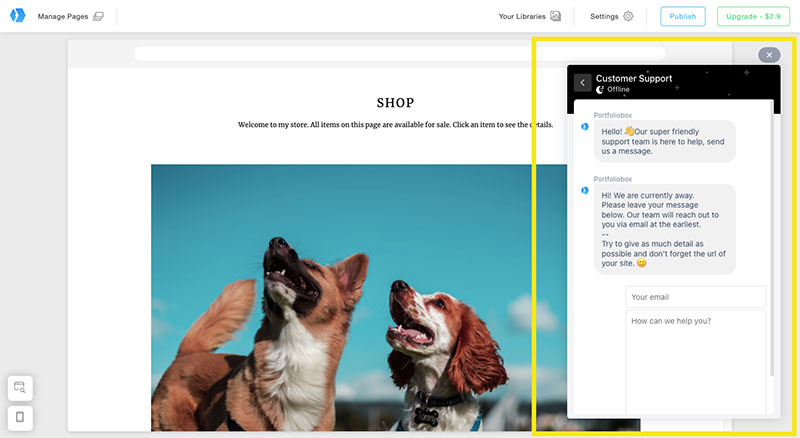Click the chat panel scrollbar
Viewport: 800px width, 438px height.
pyautogui.click(x=772, y=240)
